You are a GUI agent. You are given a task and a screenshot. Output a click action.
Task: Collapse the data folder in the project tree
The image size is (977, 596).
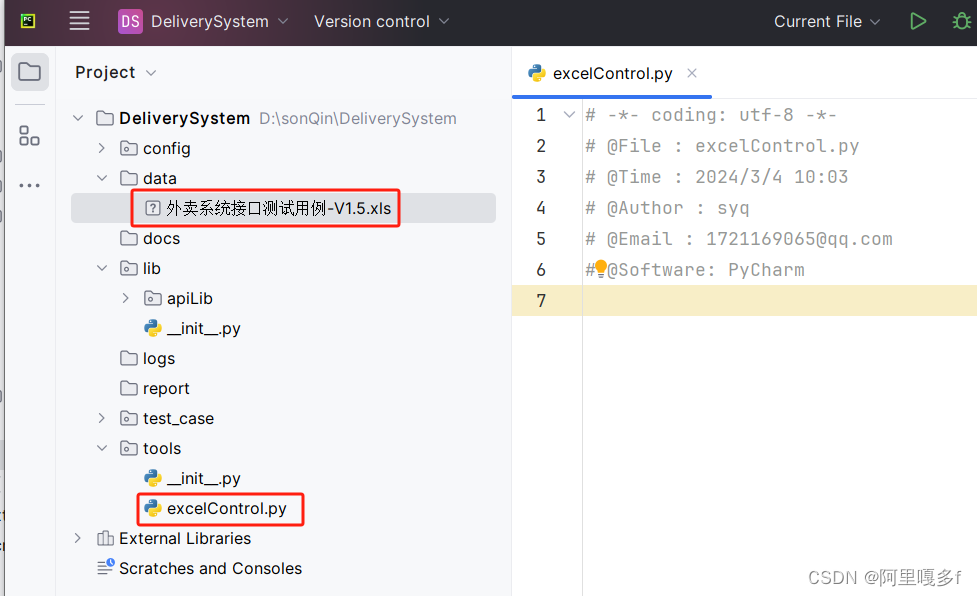pyautogui.click(x=99, y=178)
